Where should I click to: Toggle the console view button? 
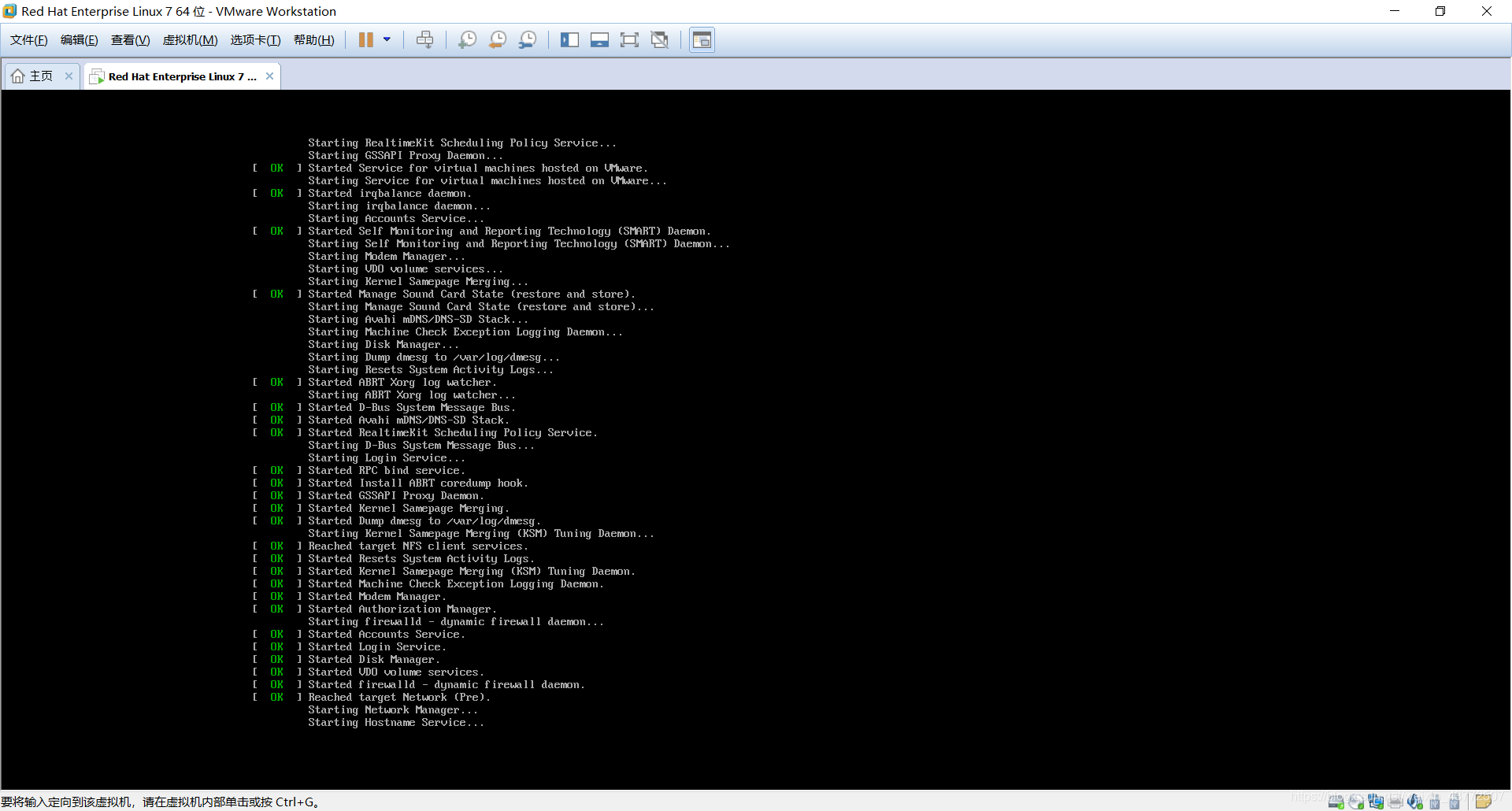click(x=702, y=40)
